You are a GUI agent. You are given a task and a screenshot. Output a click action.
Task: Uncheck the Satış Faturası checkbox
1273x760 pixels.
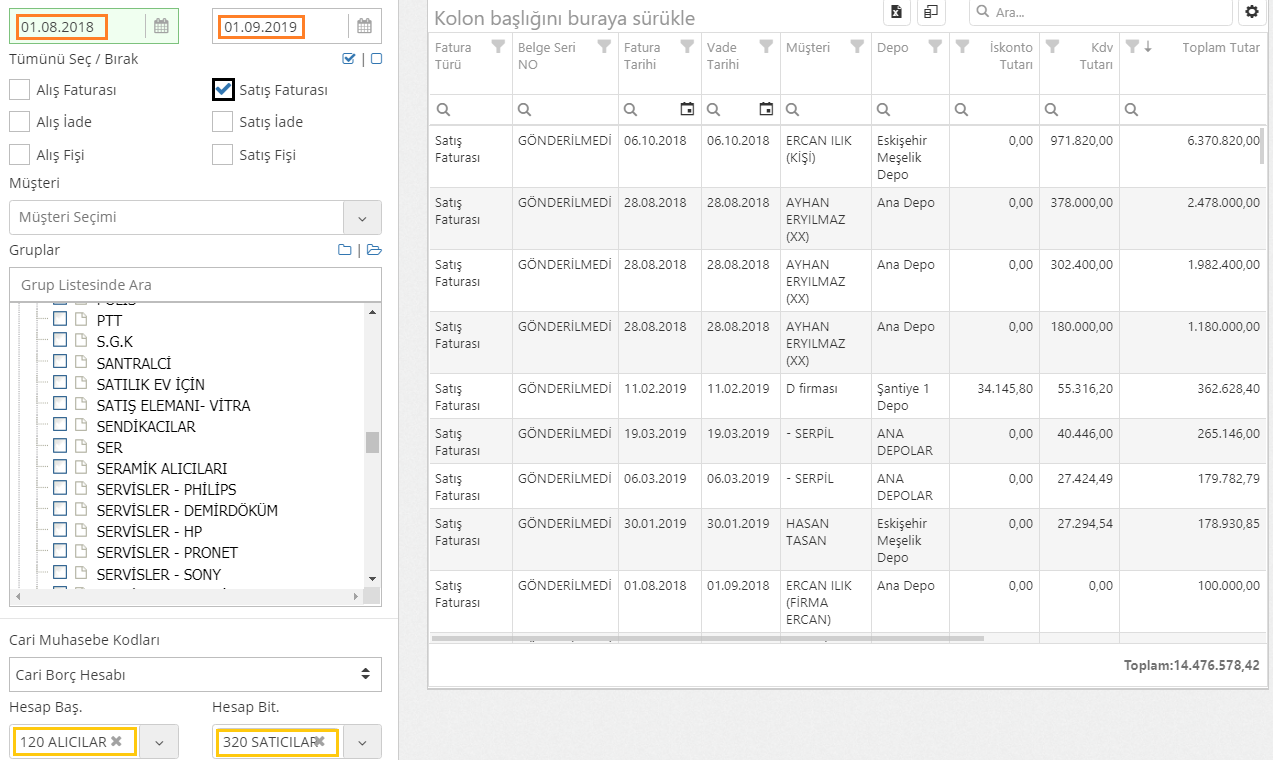pos(223,90)
